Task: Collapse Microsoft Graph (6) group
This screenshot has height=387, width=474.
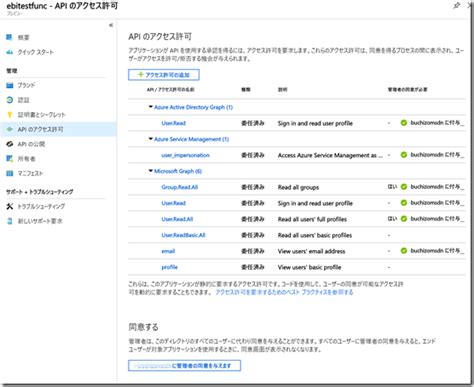Action: (151, 171)
